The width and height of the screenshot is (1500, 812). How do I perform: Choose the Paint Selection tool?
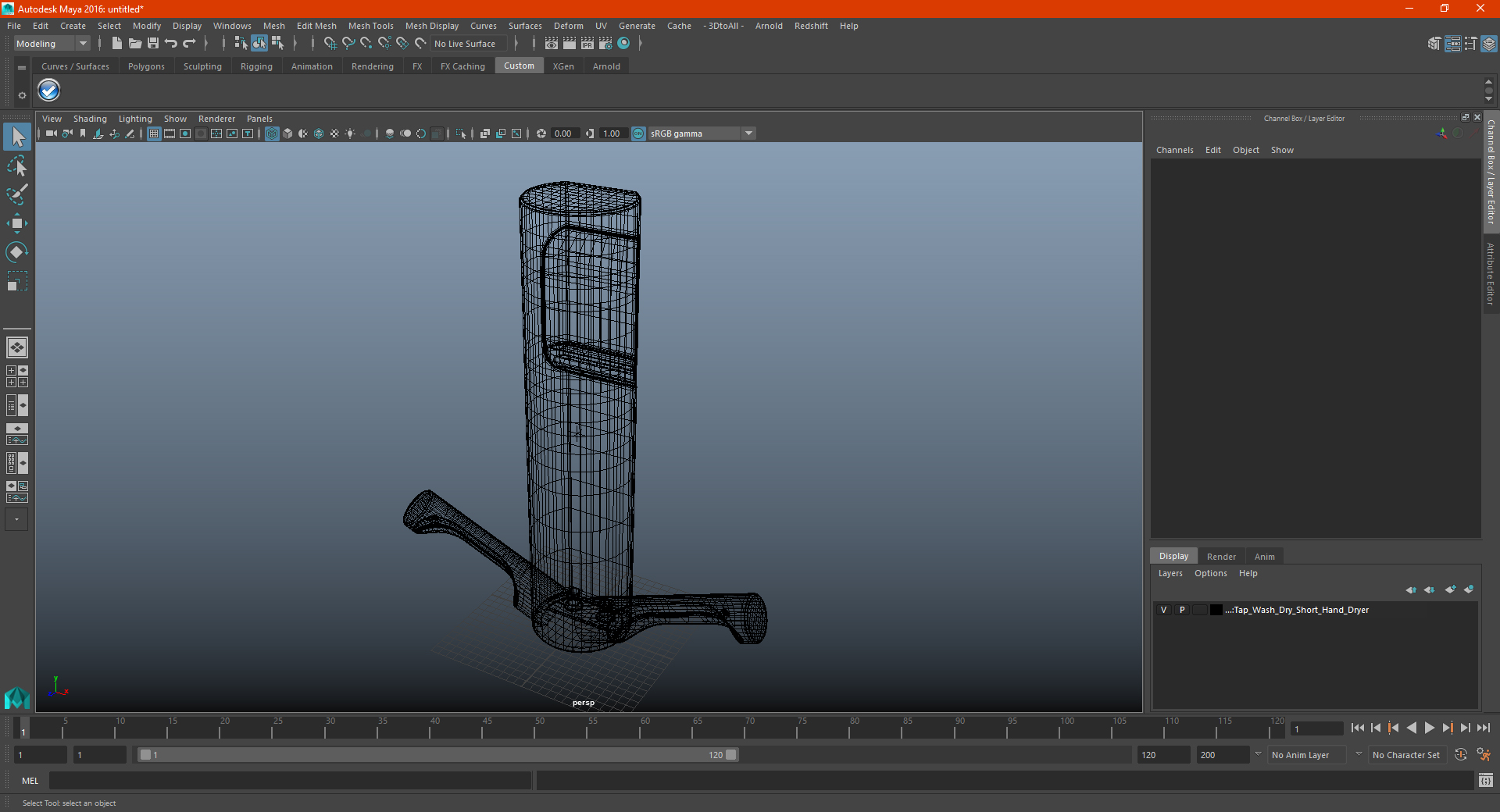click(17, 194)
